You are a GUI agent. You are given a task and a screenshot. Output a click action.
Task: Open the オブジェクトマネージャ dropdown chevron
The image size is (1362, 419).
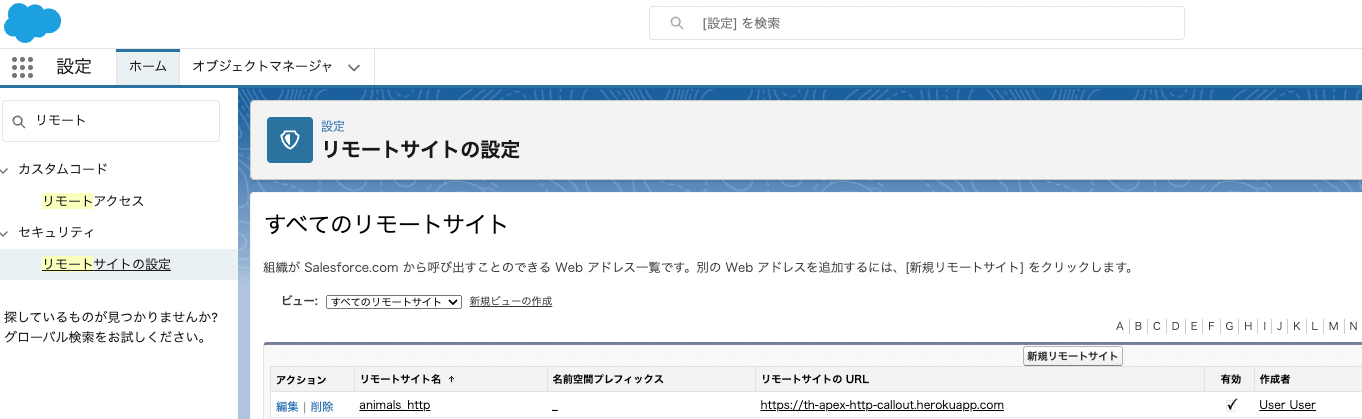(353, 68)
